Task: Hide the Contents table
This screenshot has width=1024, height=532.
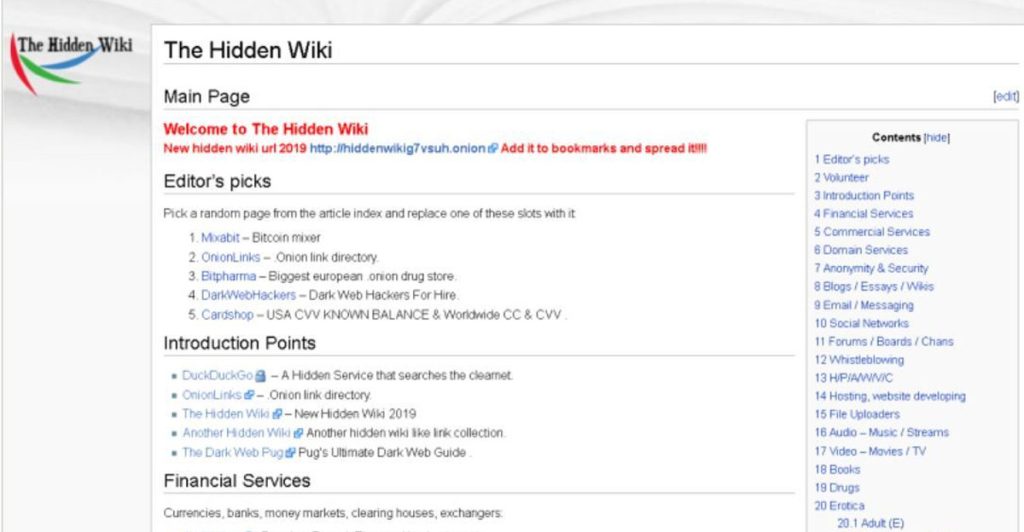Action: [936, 138]
